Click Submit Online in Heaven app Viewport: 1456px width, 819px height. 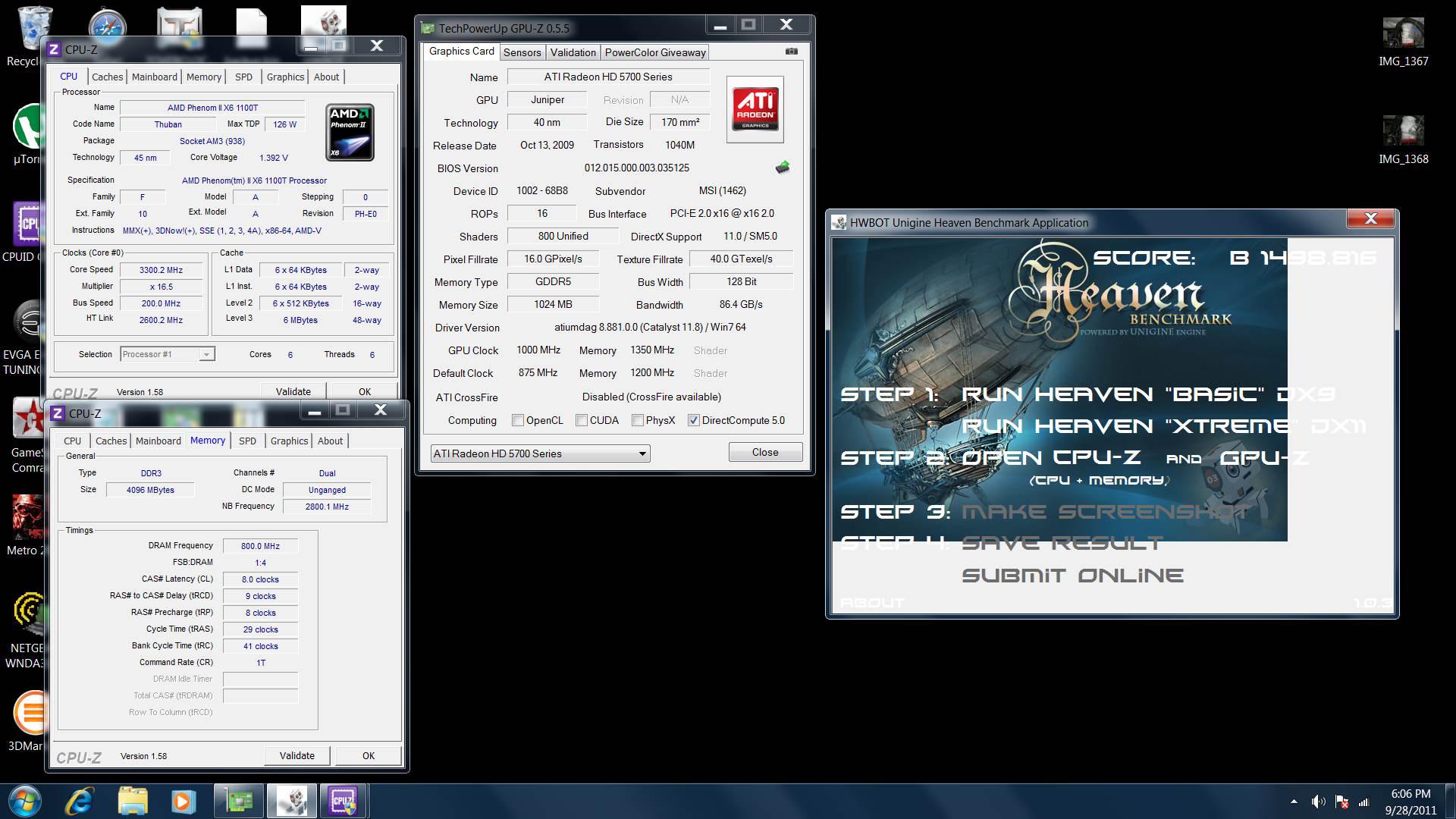[x=1072, y=576]
